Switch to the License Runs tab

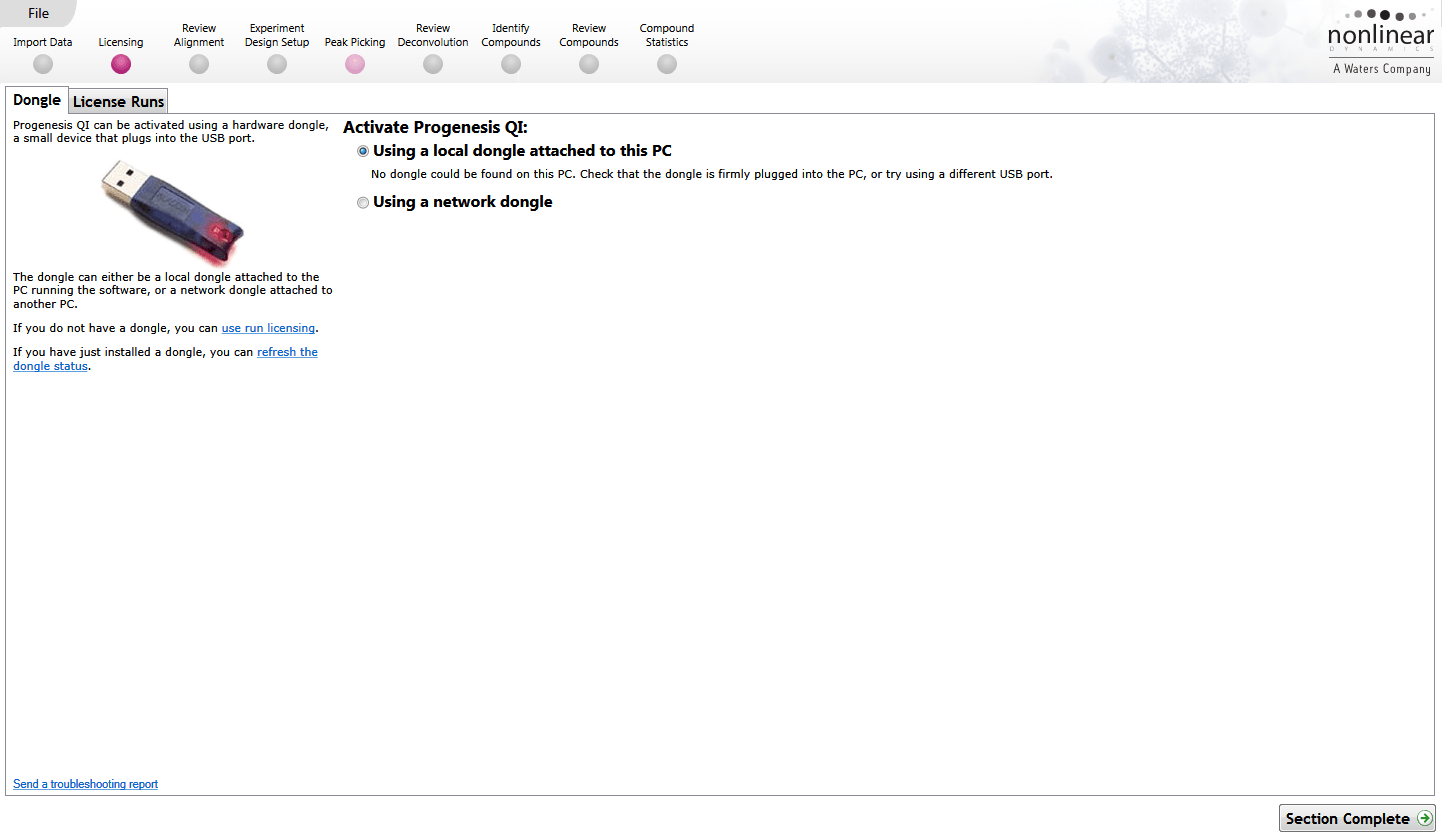click(x=119, y=101)
